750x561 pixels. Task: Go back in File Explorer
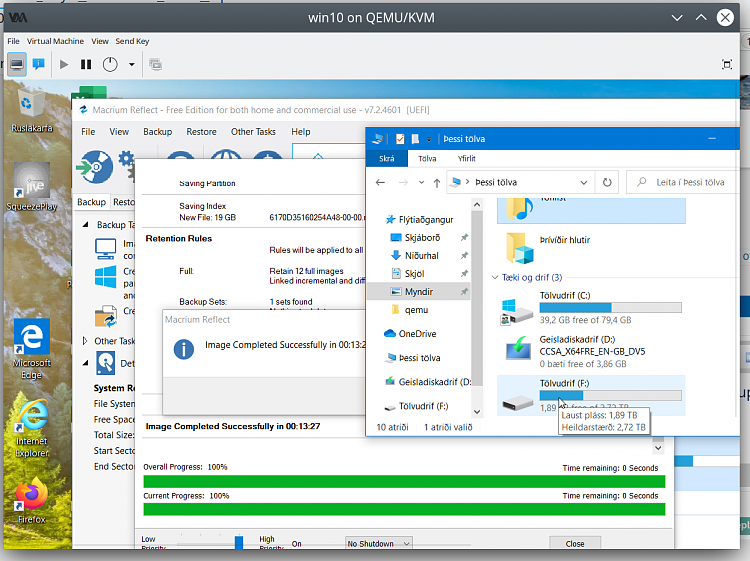[380, 182]
